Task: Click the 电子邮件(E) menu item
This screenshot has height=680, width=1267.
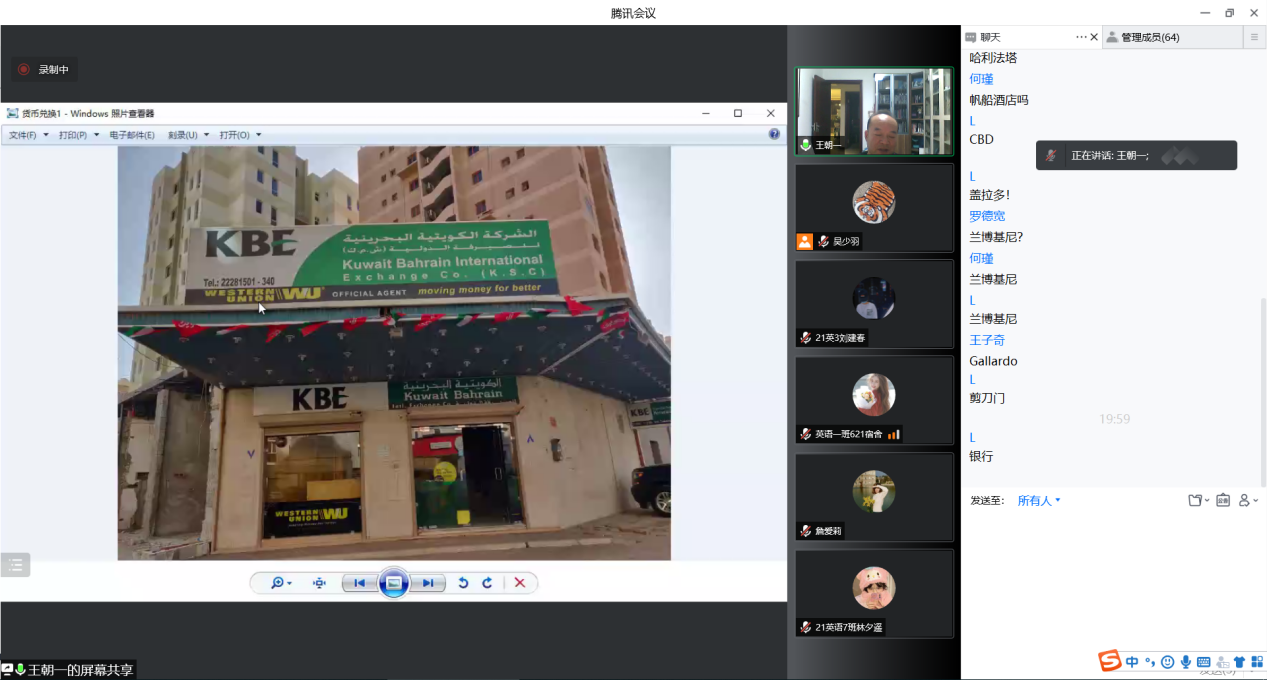Action: click(x=132, y=135)
